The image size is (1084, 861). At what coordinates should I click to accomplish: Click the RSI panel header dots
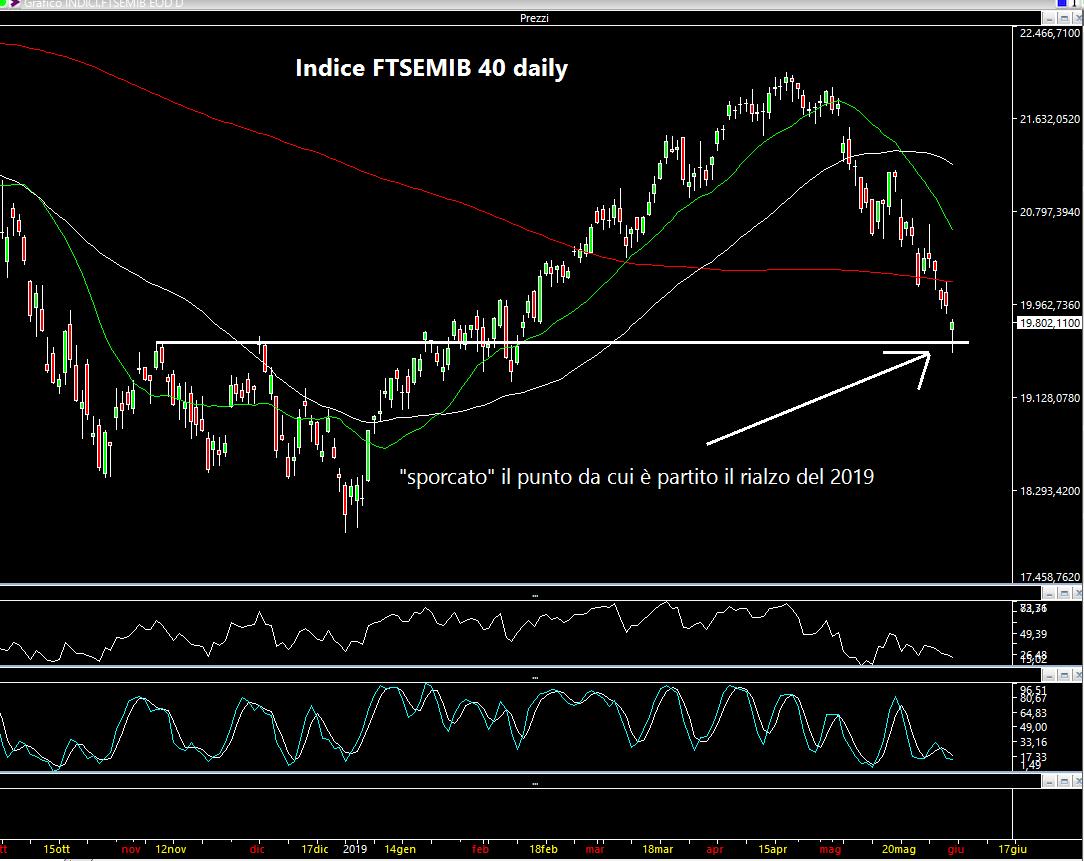coord(535,595)
